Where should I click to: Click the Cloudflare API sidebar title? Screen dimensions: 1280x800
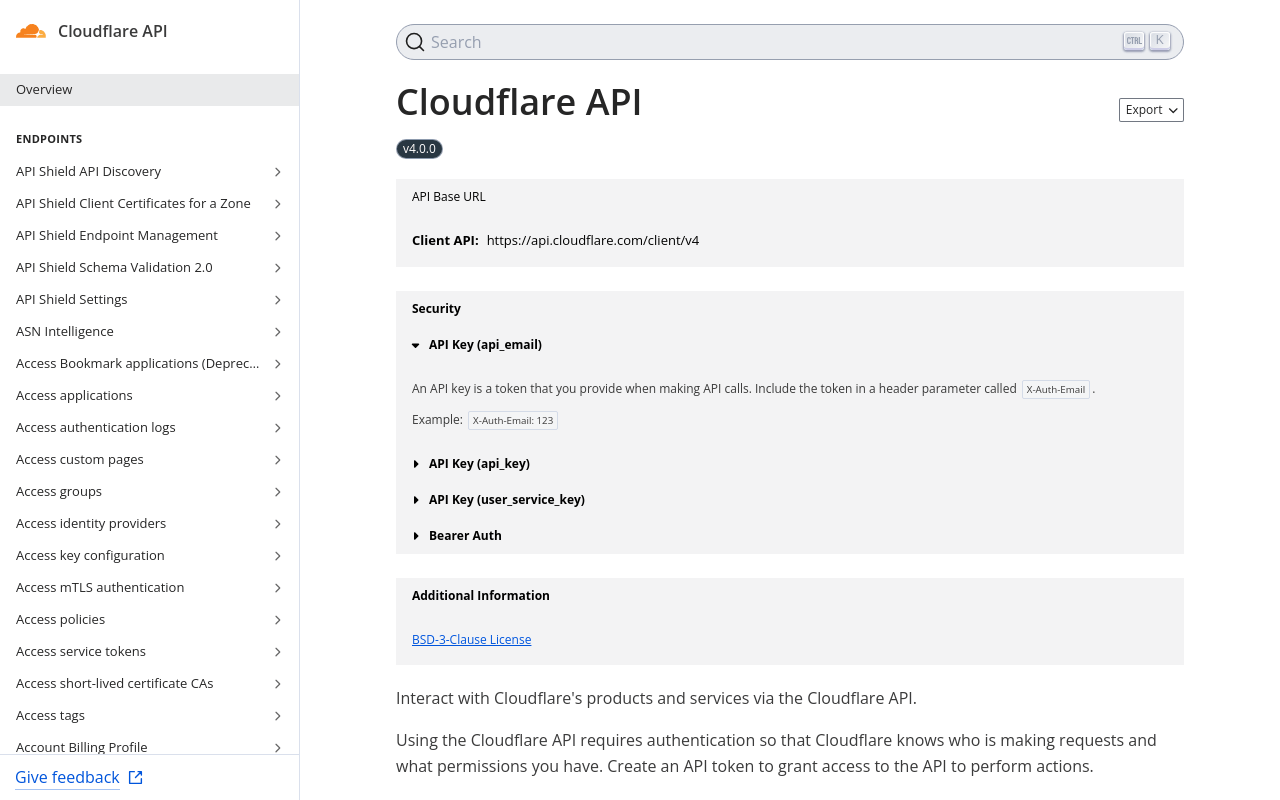click(113, 31)
